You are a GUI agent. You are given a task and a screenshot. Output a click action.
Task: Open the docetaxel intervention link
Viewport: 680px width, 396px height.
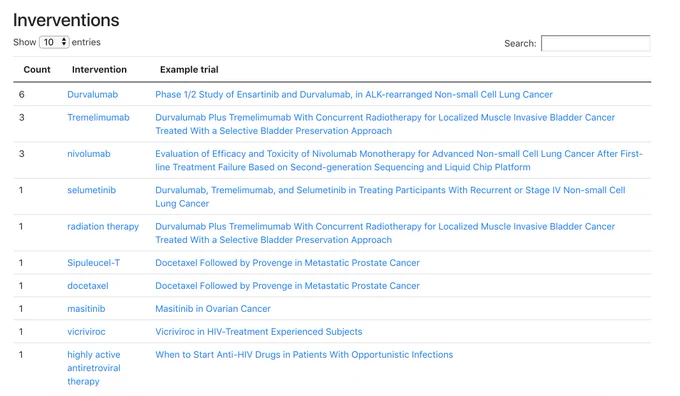click(x=88, y=286)
